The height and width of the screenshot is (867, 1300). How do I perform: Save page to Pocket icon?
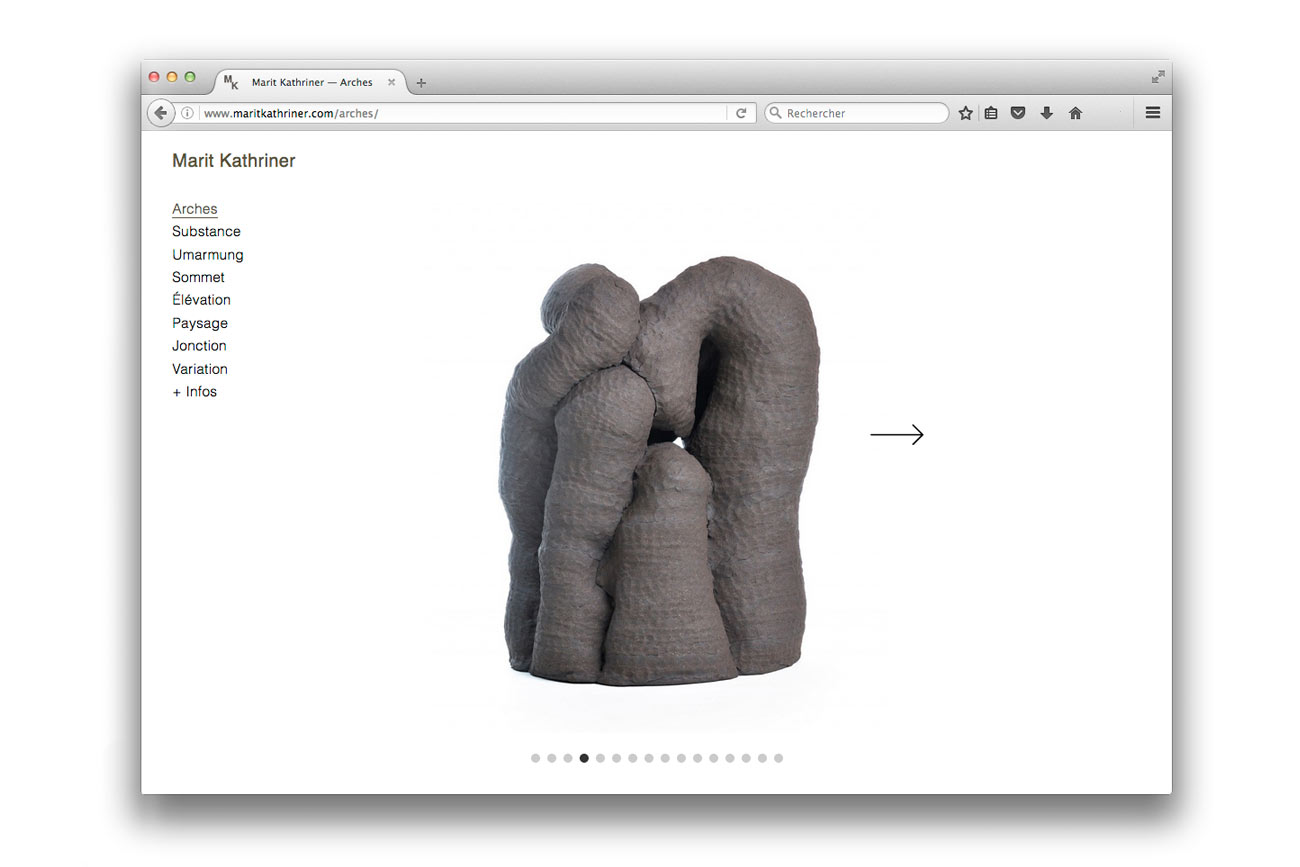click(x=1018, y=113)
